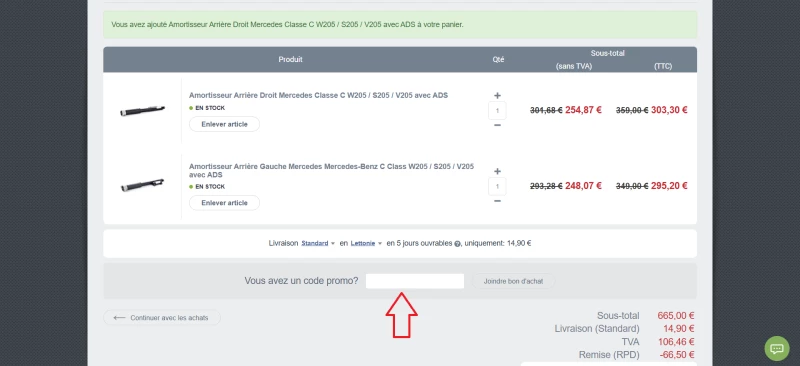This screenshot has width=800, height=366.
Task: Open the Lettonie country dropdown
Action: pos(366,243)
